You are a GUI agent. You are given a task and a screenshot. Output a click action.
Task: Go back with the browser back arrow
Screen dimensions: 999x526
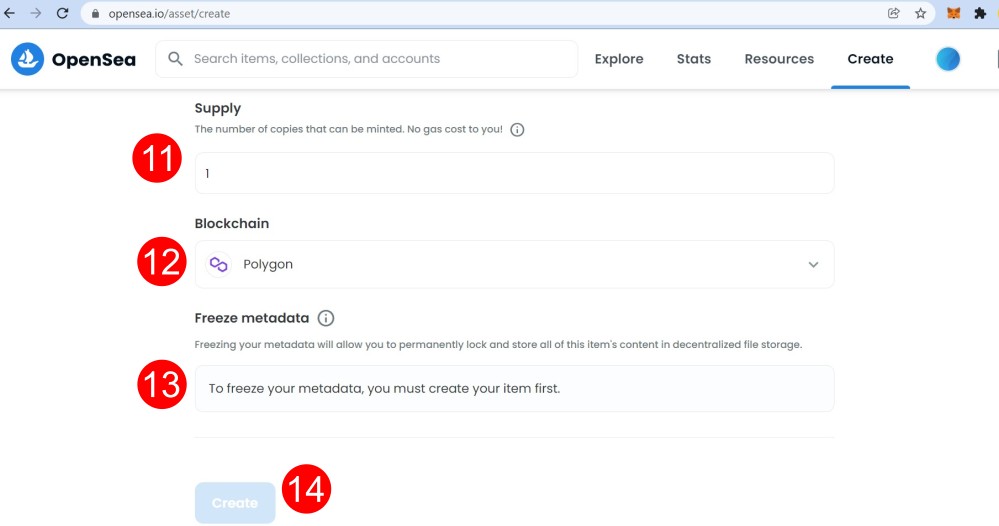click(x=10, y=13)
